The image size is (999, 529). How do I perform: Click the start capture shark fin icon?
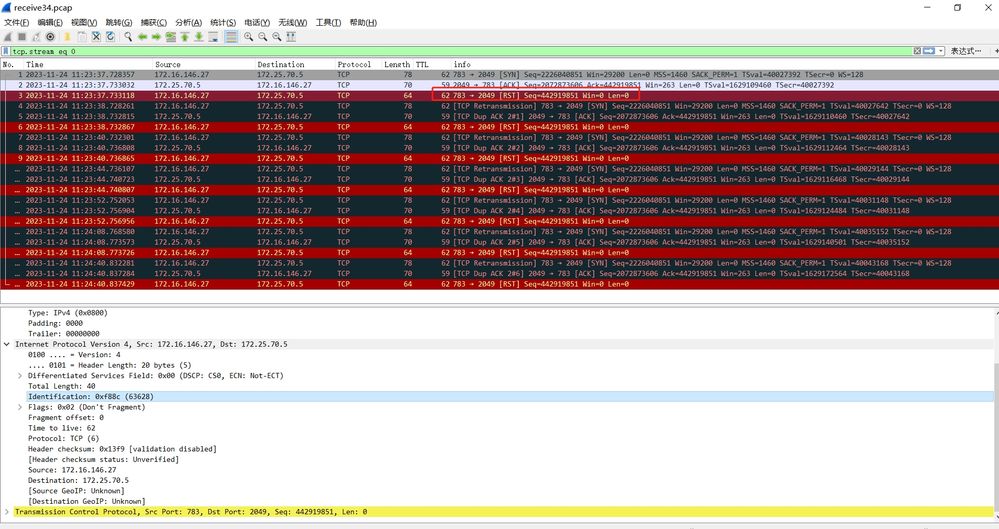8,37
